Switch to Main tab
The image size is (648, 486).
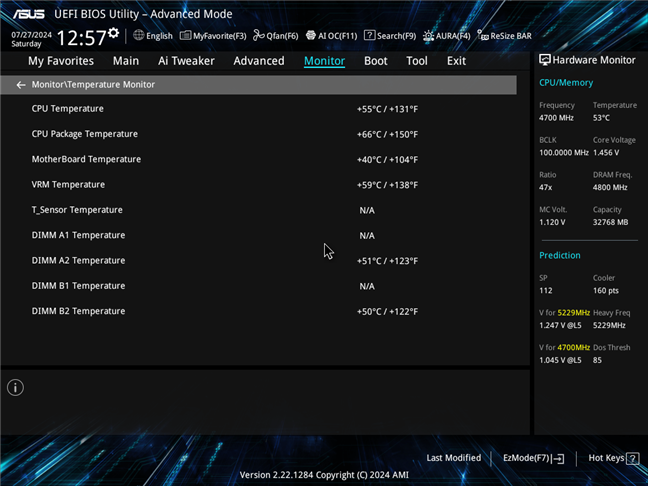coord(126,61)
